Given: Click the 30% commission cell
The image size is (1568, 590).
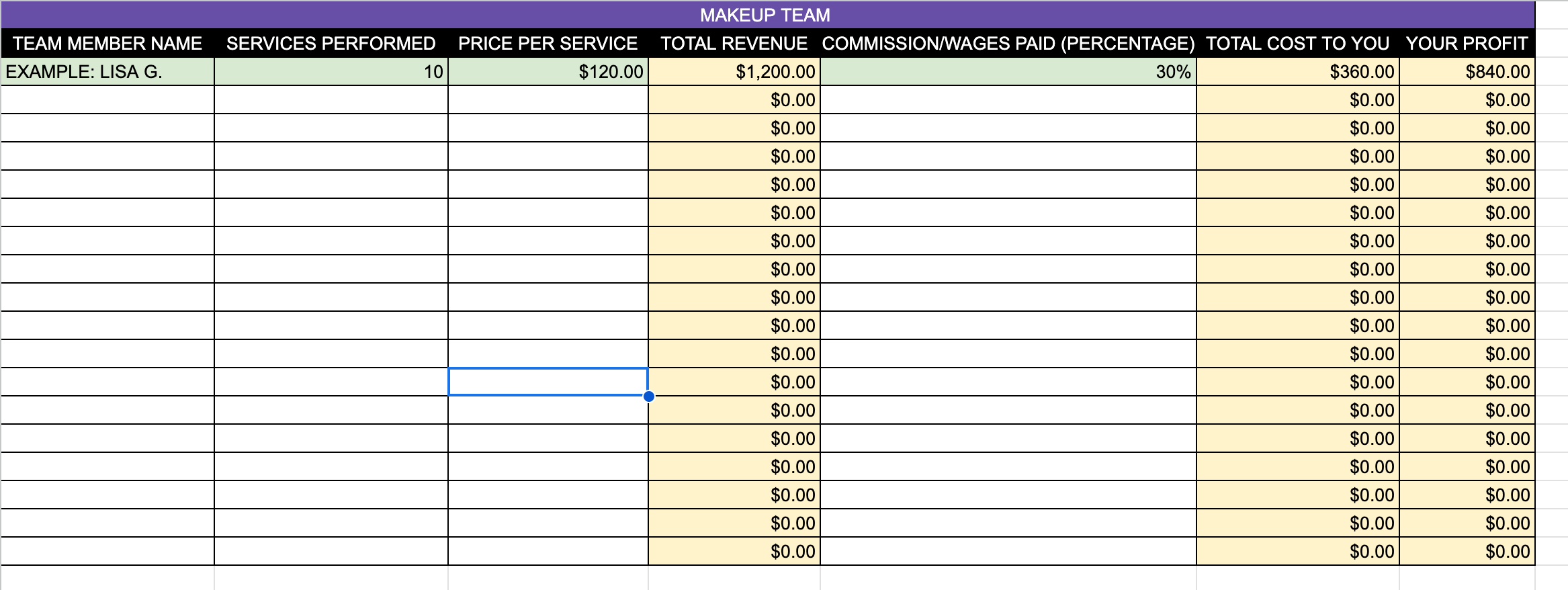Looking at the screenshot, I should (x=1008, y=72).
